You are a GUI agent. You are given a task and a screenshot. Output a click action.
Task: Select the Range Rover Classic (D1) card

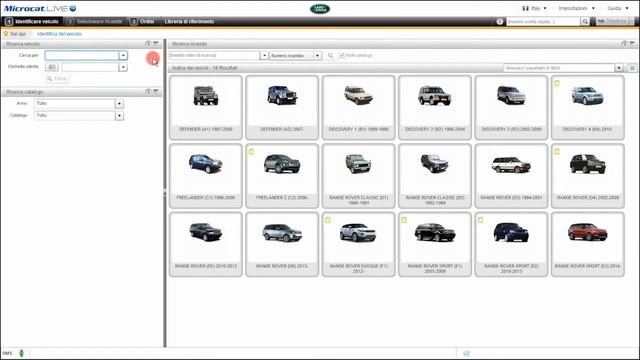point(358,176)
